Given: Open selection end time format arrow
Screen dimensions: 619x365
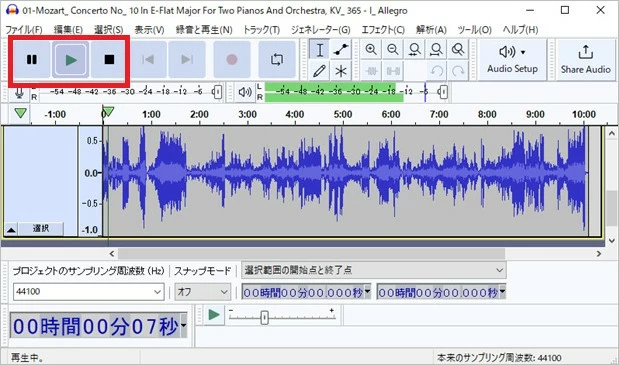Looking at the screenshot, I should pos(503,292).
